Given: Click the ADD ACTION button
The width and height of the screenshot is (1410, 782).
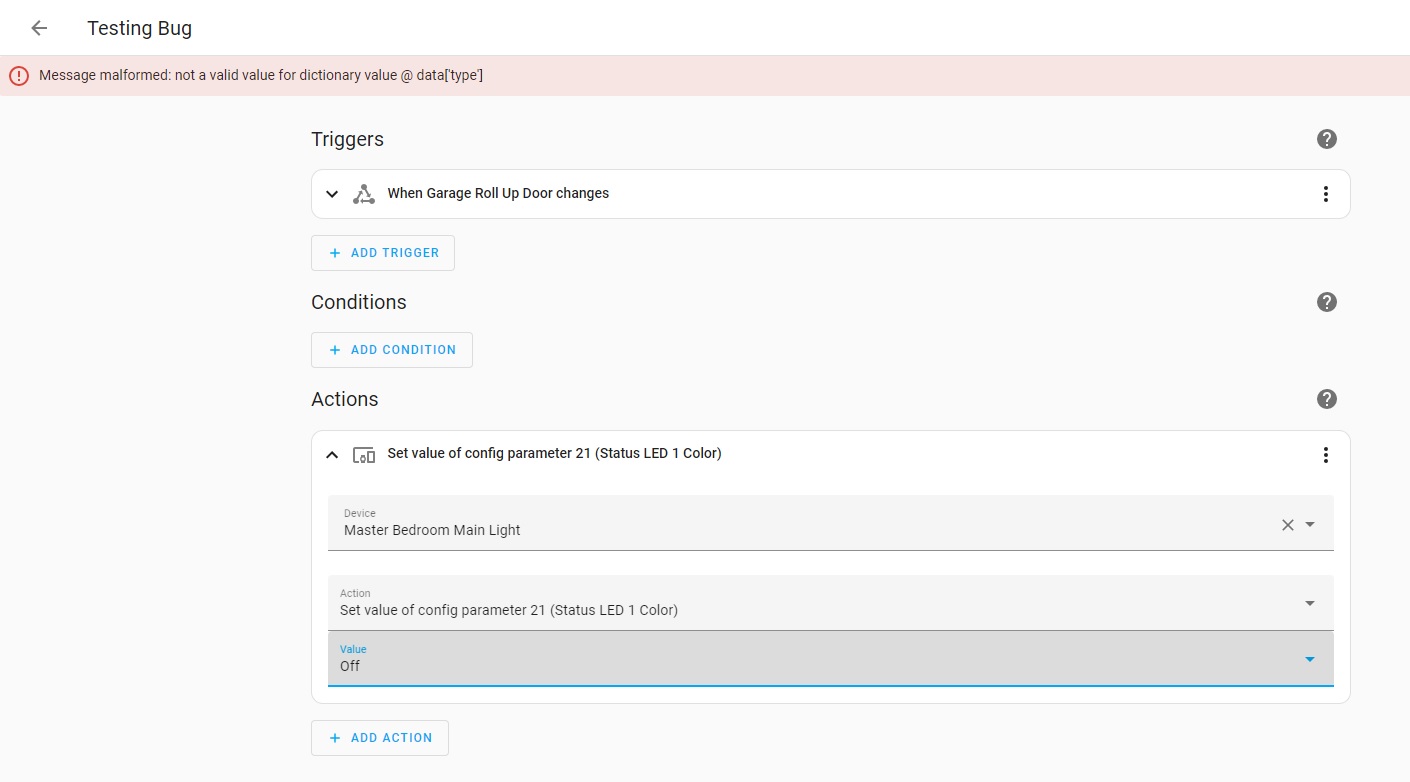Looking at the screenshot, I should 380,737.
